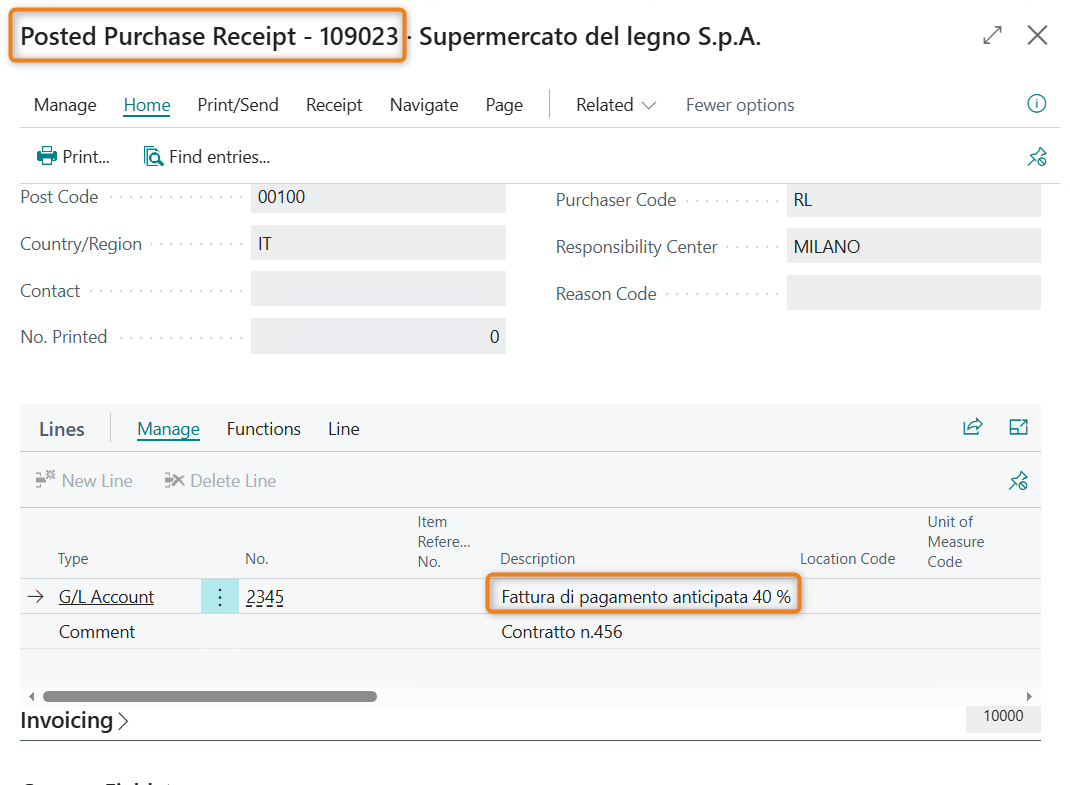The image size is (1070, 785).
Task: Expand the Lines part to full view
Action: 1018,427
